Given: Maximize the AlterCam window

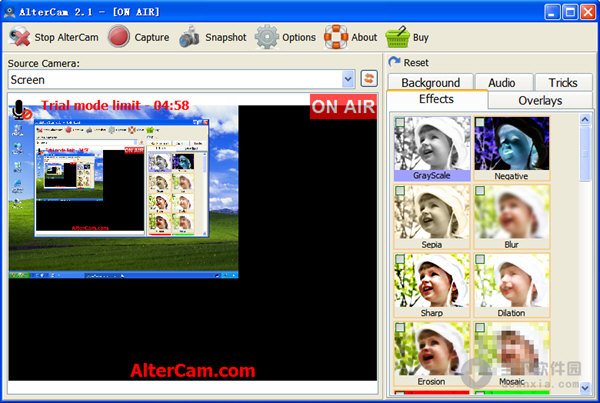Looking at the screenshot, I should tap(569, 12).
